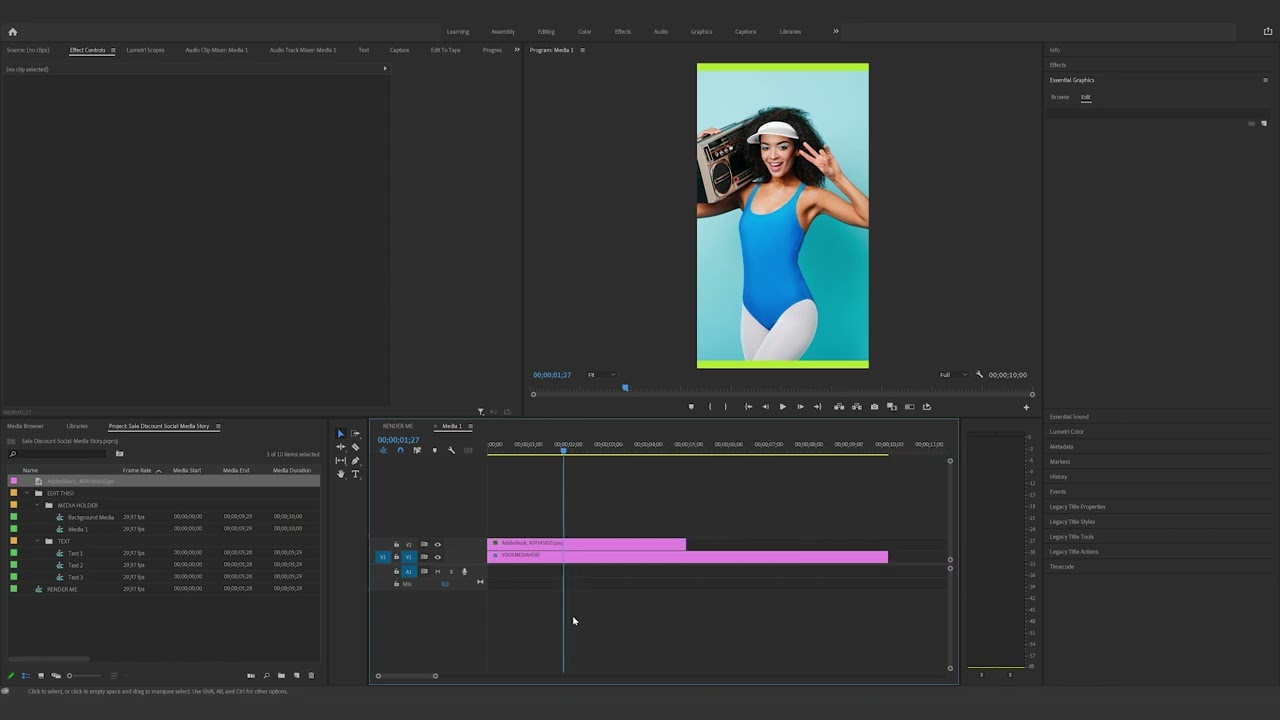Viewport: 1280px width, 720px height.
Task: Click the Lift button
Action: point(839,407)
